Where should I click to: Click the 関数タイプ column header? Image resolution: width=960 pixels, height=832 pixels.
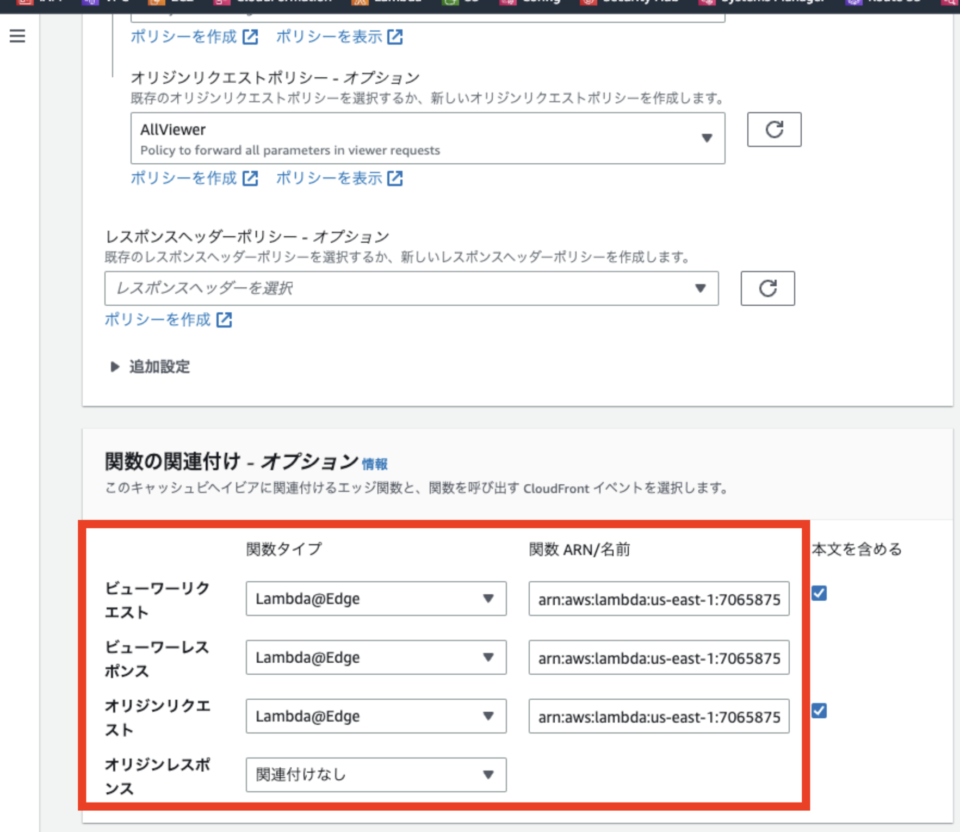click(x=284, y=549)
